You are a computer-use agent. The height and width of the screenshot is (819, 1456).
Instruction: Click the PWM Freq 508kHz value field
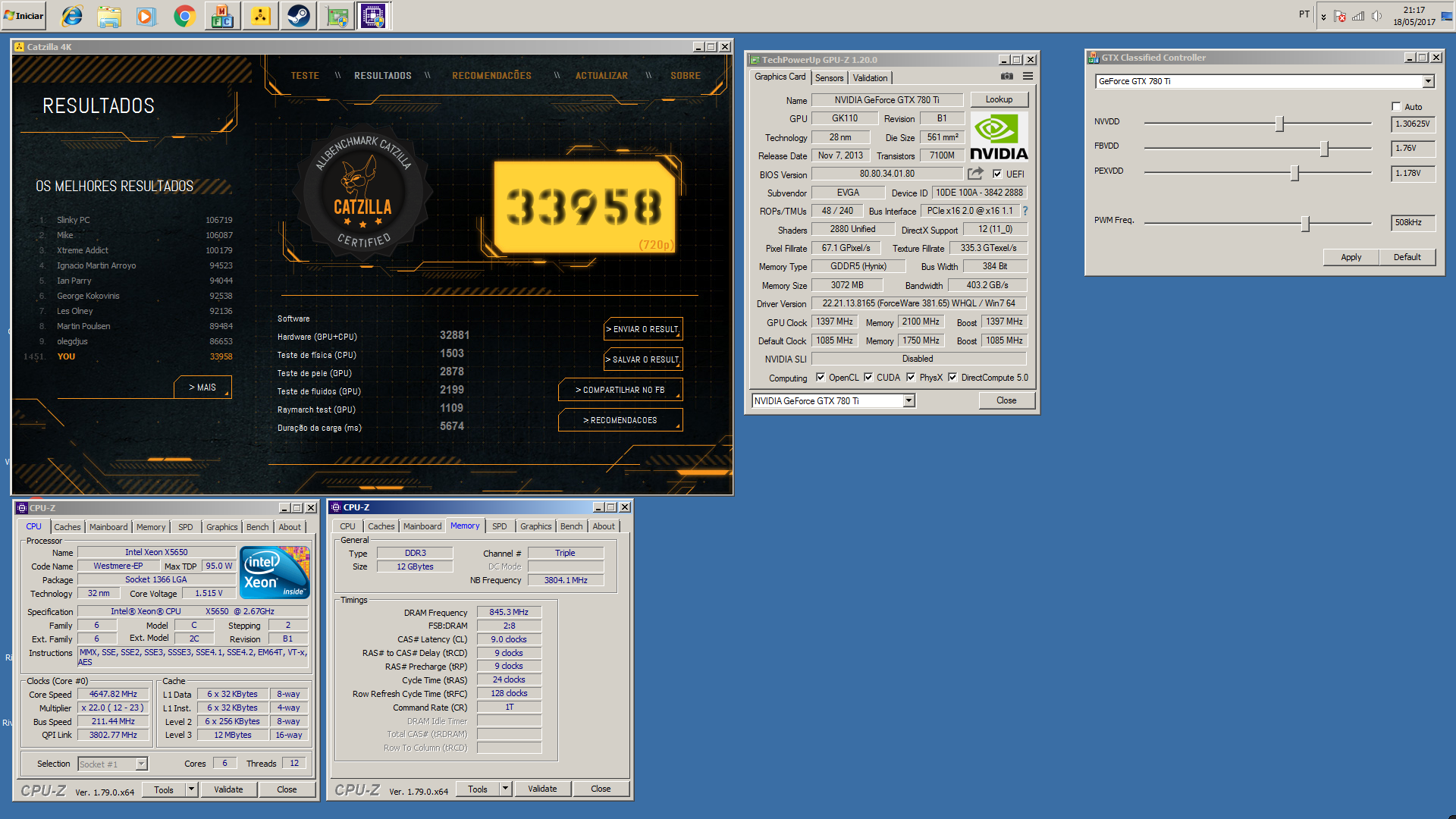(1413, 222)
